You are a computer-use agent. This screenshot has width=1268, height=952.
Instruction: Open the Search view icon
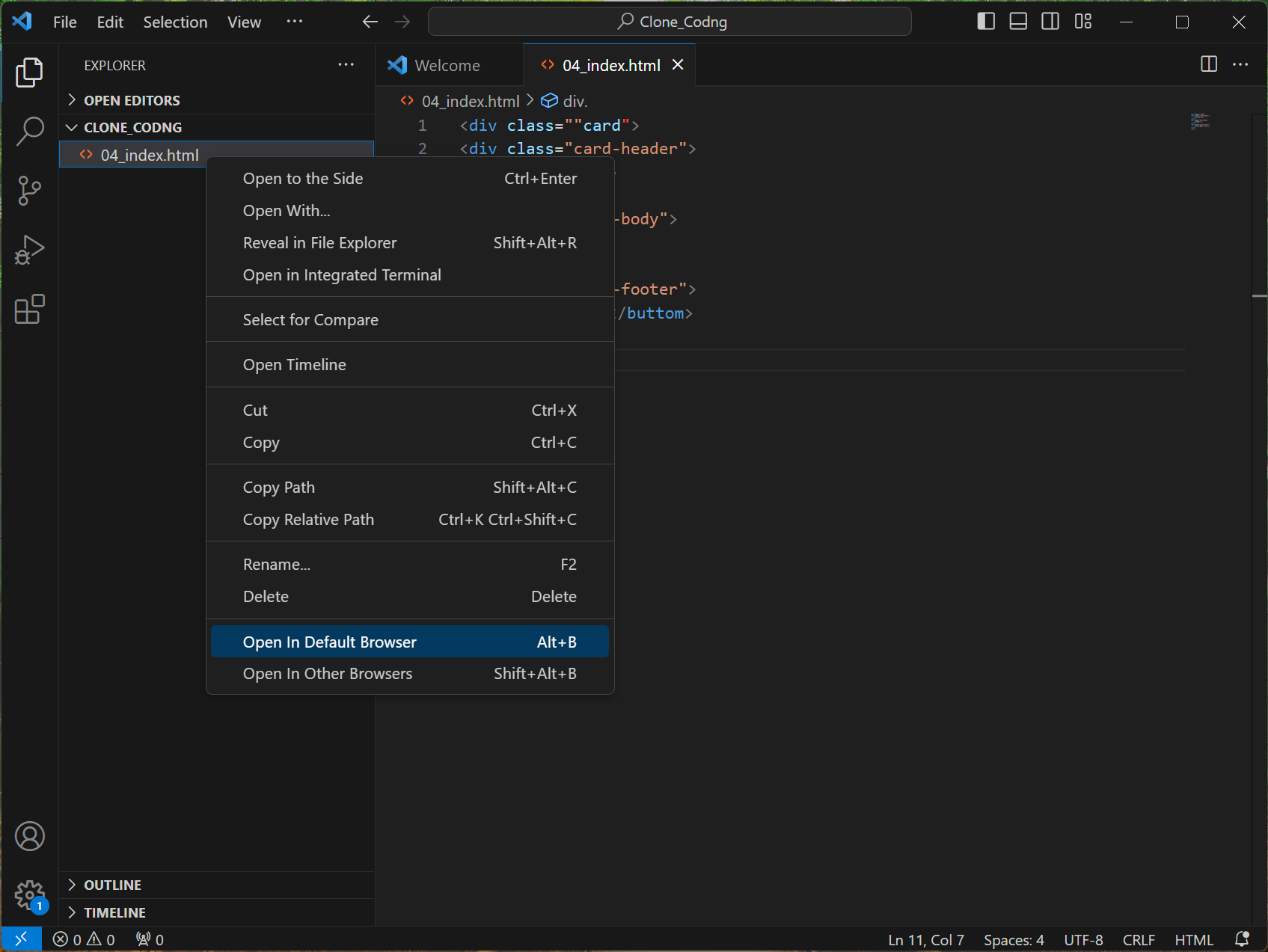[x=29, y=131]
